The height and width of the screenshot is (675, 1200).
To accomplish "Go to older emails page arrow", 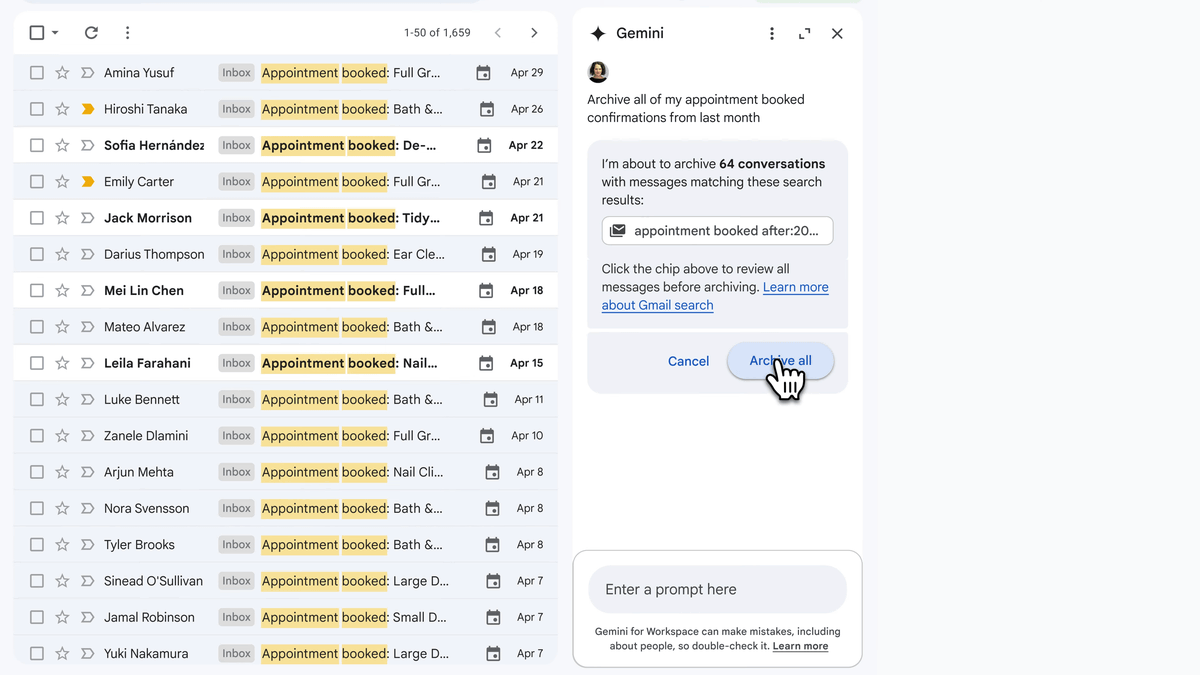I will click(x=534, y=33).
